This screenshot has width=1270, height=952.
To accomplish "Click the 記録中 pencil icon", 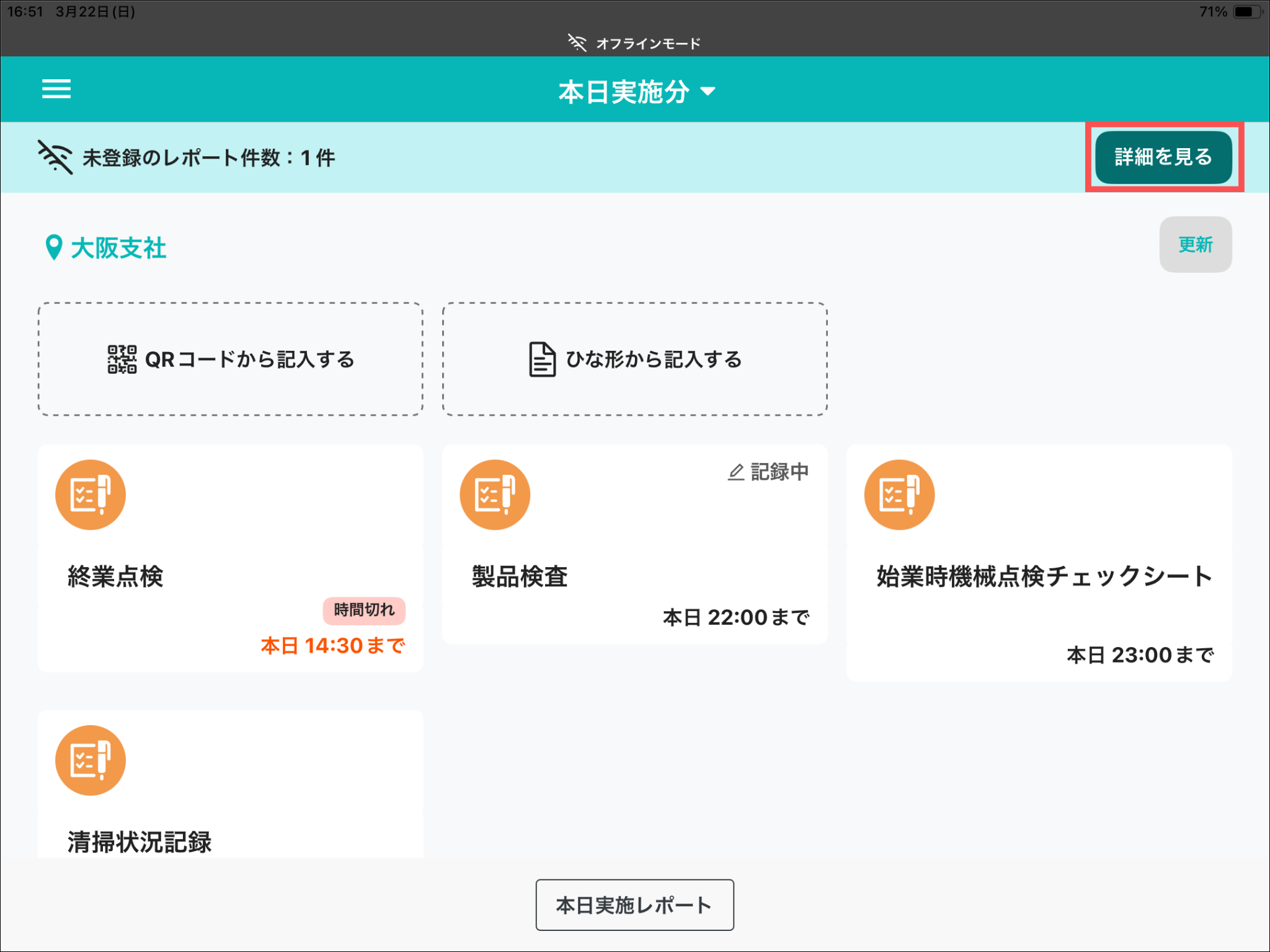I will pos(735,472).
